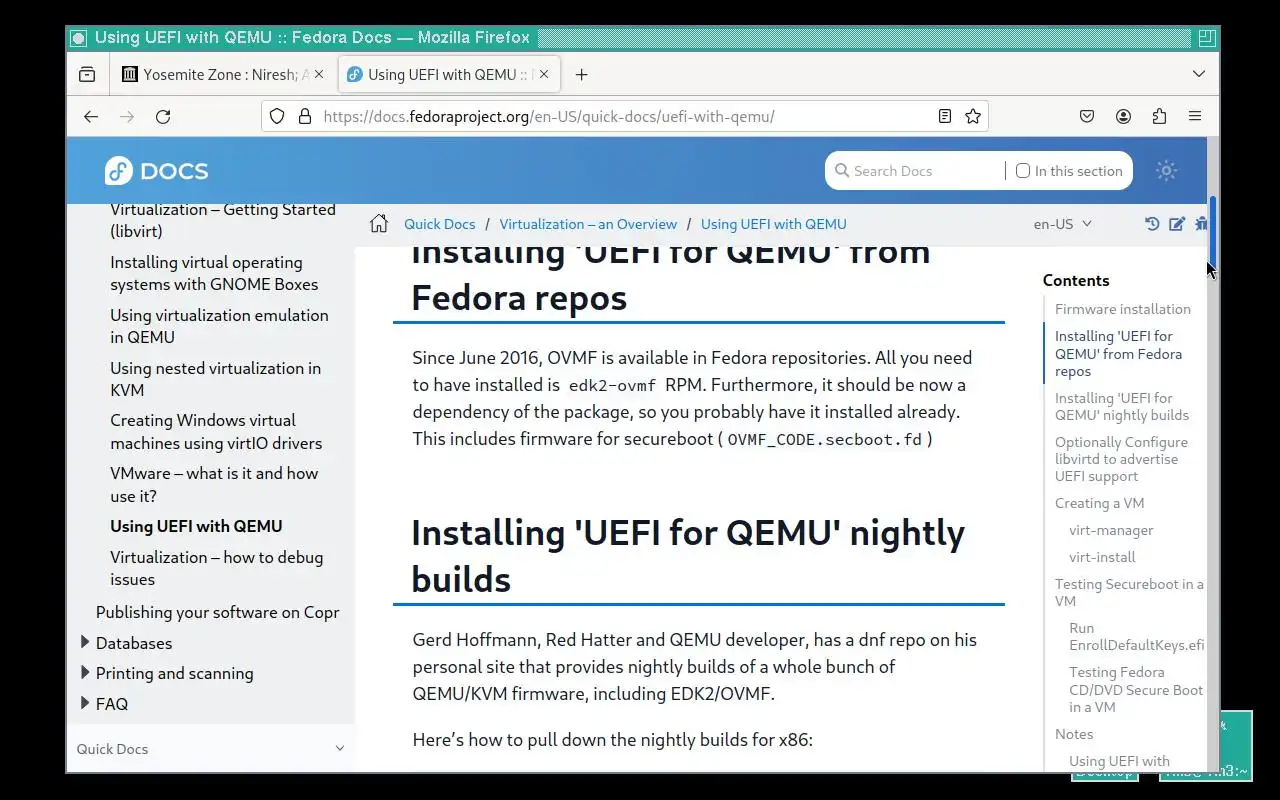Click the search magnifier icon

coord(842,171)
